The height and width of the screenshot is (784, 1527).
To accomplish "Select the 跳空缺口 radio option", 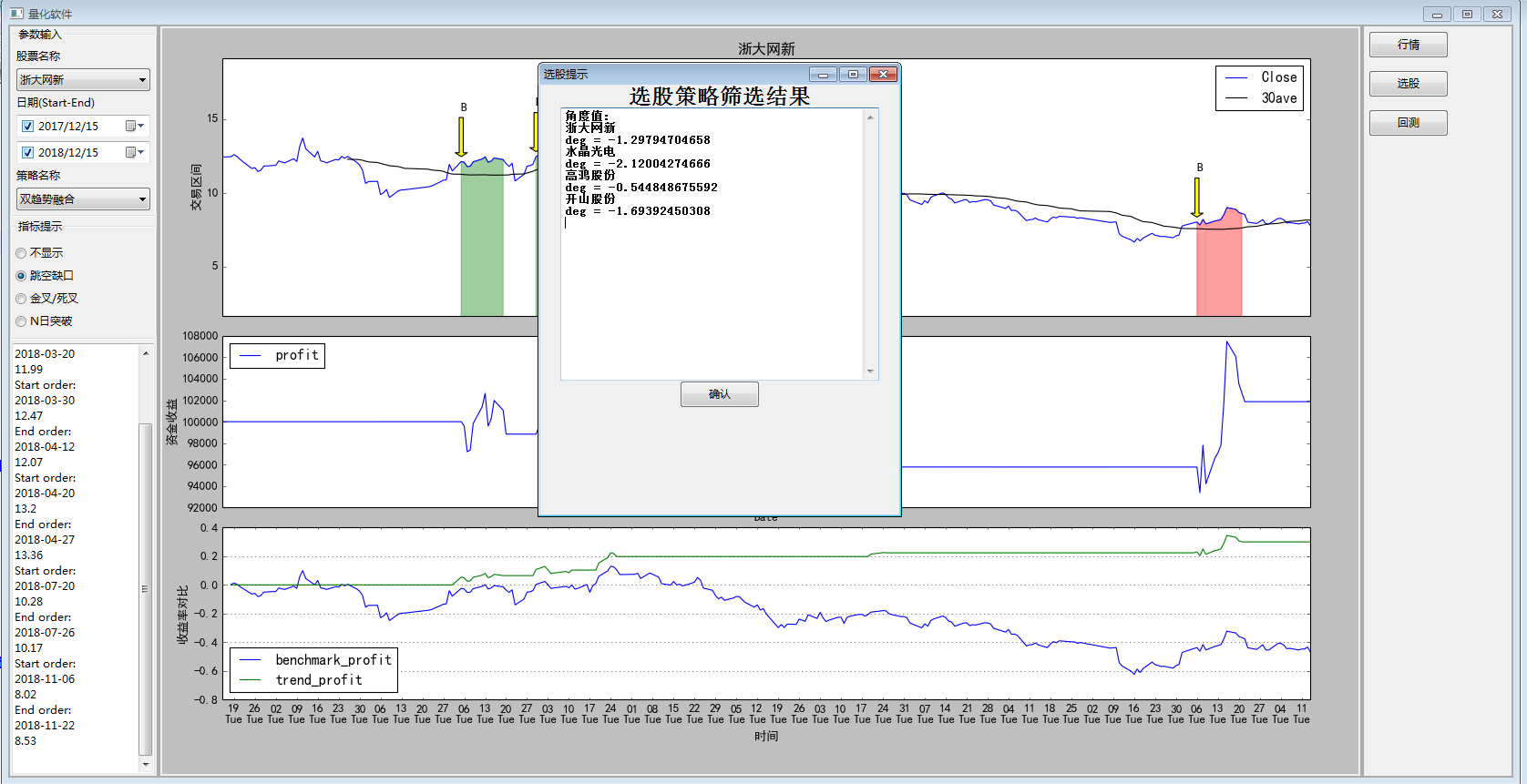I will pos(21,276).
